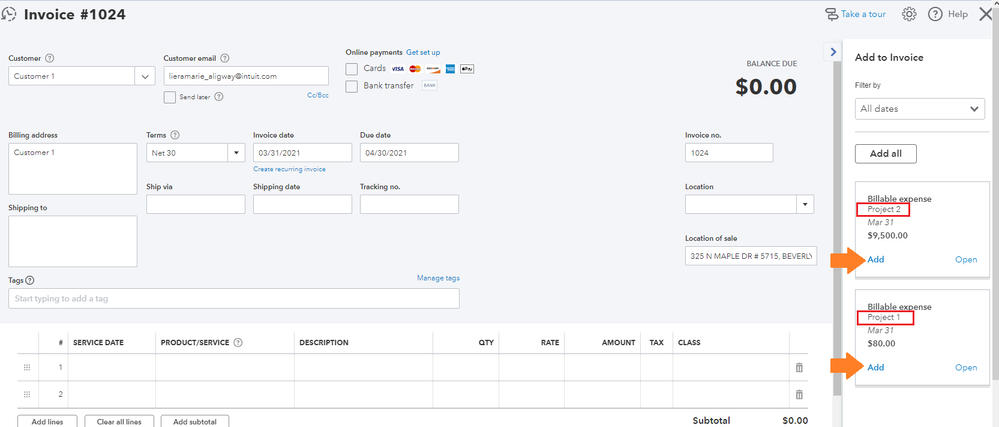Click the AMOUNT column header
Screen dimensions: 999x427
(x=619, y=342)
